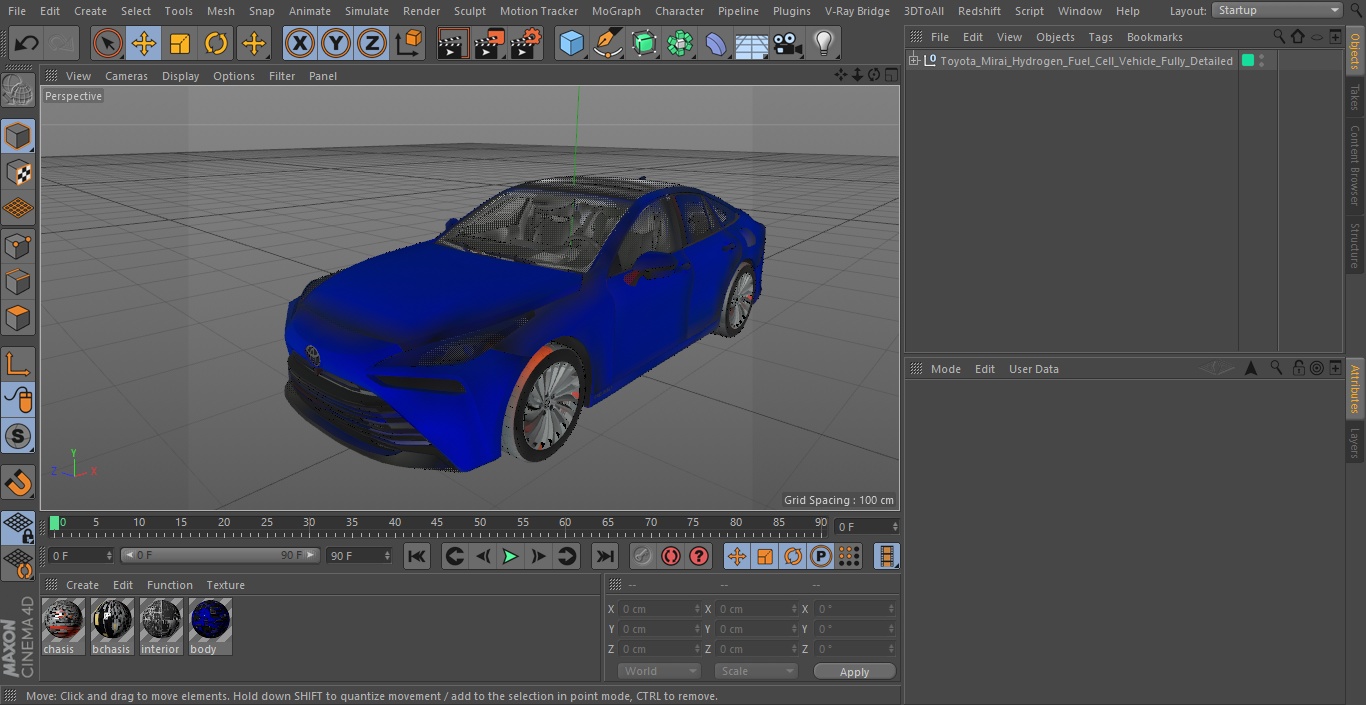
Task: Select the interior material thumbnail
Action: [161, 627]
